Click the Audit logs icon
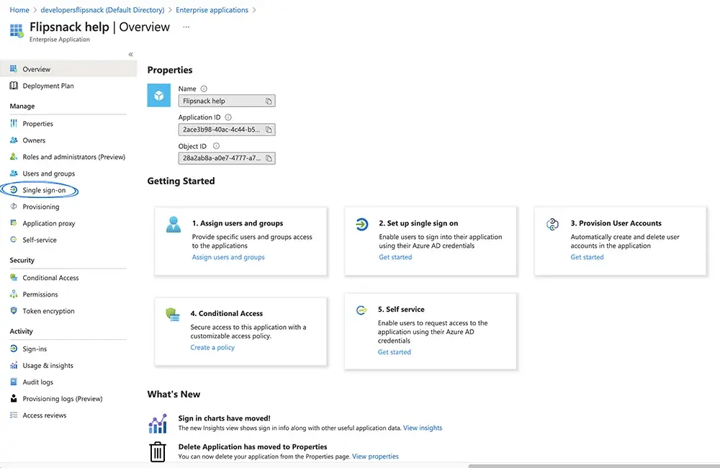Screen dimensions: 720x468 (x=14, y=382)
